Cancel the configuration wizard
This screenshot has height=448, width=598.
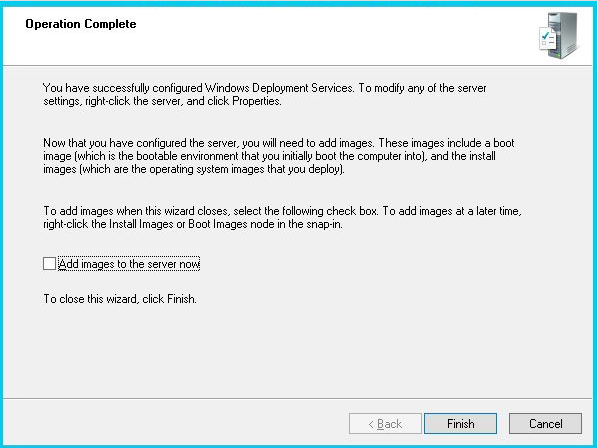(545, 424)
